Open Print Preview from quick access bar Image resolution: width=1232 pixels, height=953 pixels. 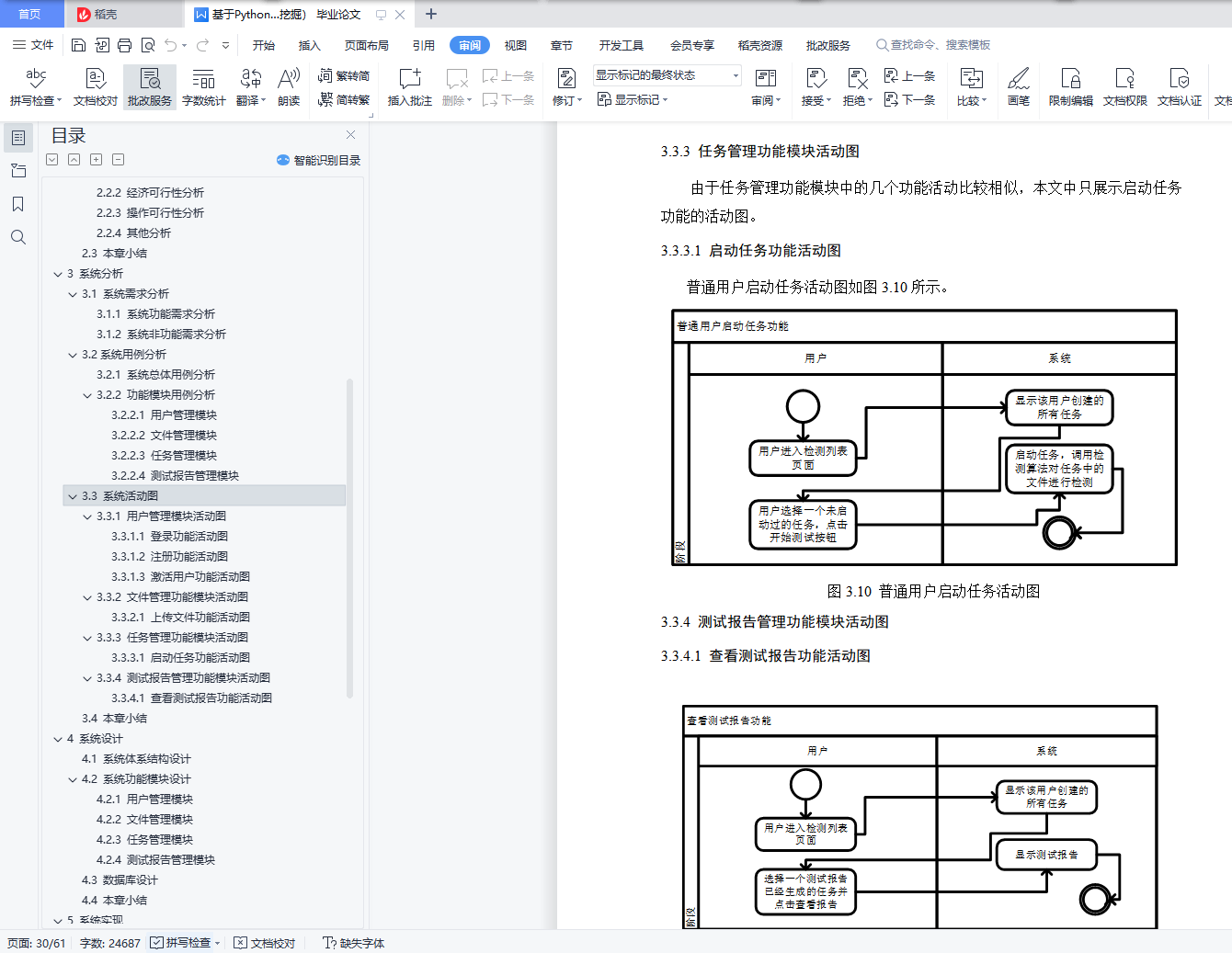(147, 45)
